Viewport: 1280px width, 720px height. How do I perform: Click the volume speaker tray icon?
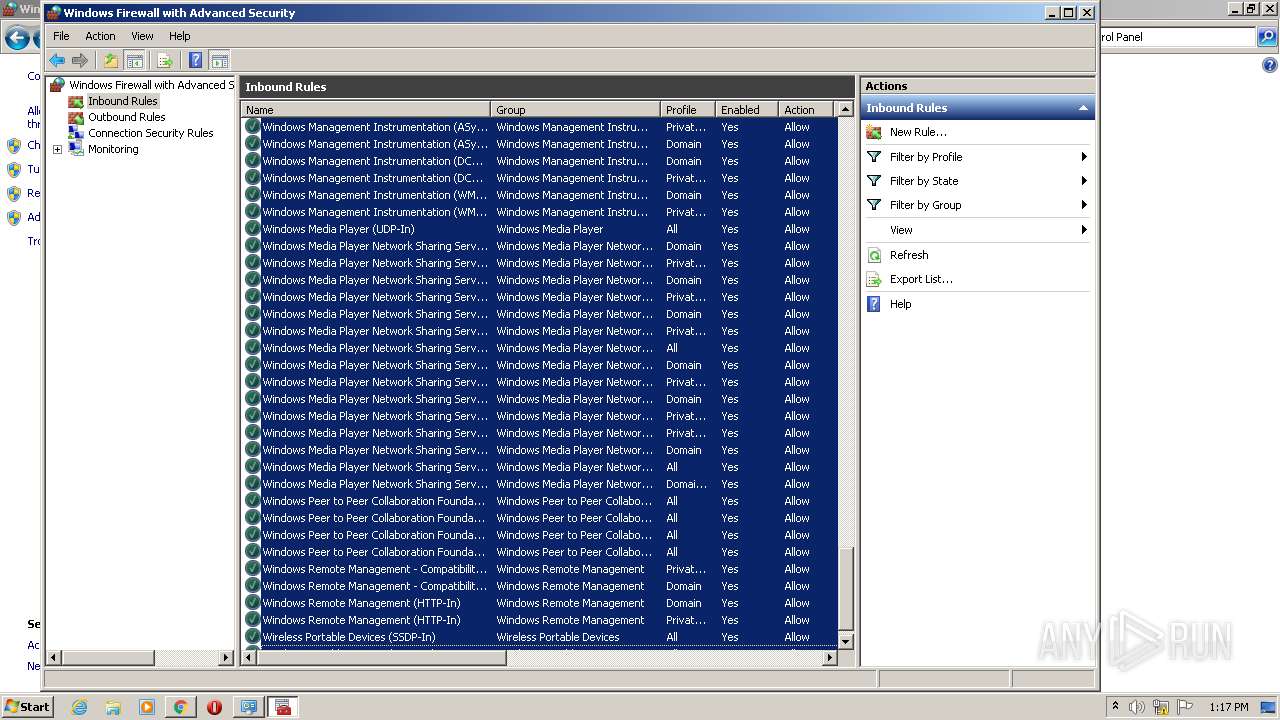click(x=1137, y=707)
